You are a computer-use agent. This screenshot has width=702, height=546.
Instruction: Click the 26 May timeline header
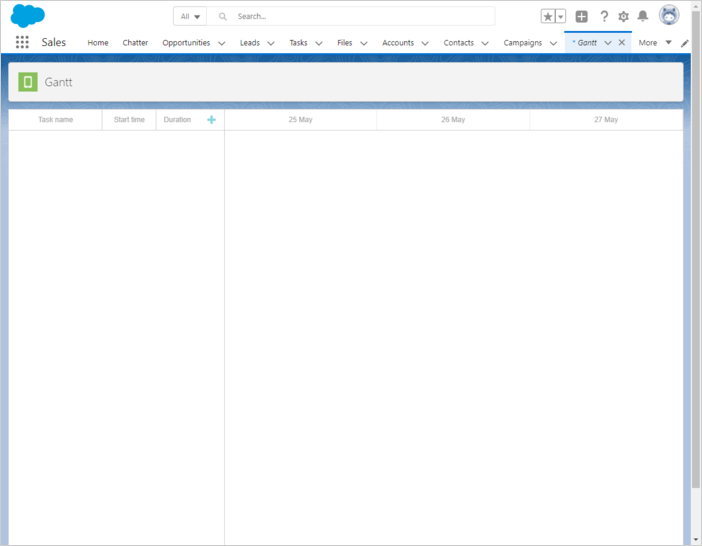pyautogui.click(x=453, y=120)
